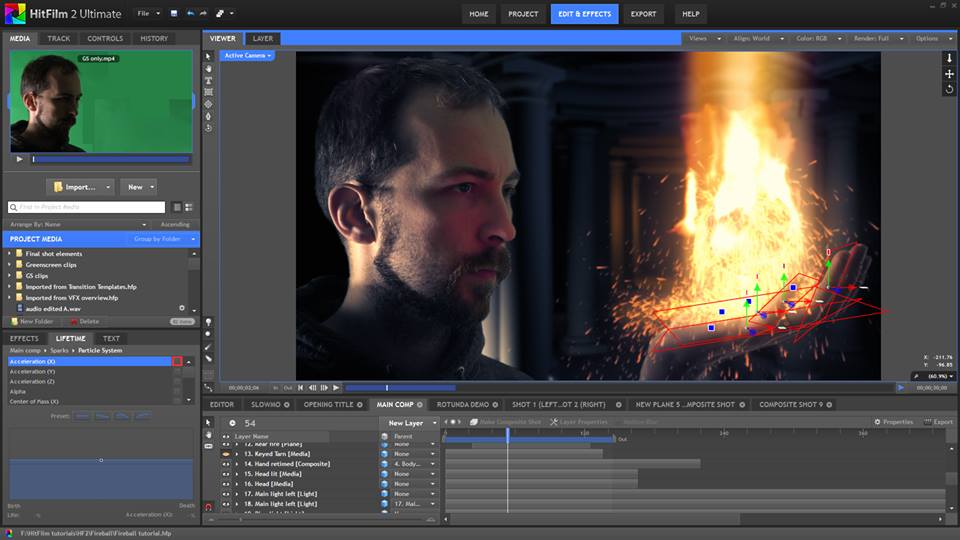
Task: Go to the HOME screen tab
Action: tap(479, 13)
